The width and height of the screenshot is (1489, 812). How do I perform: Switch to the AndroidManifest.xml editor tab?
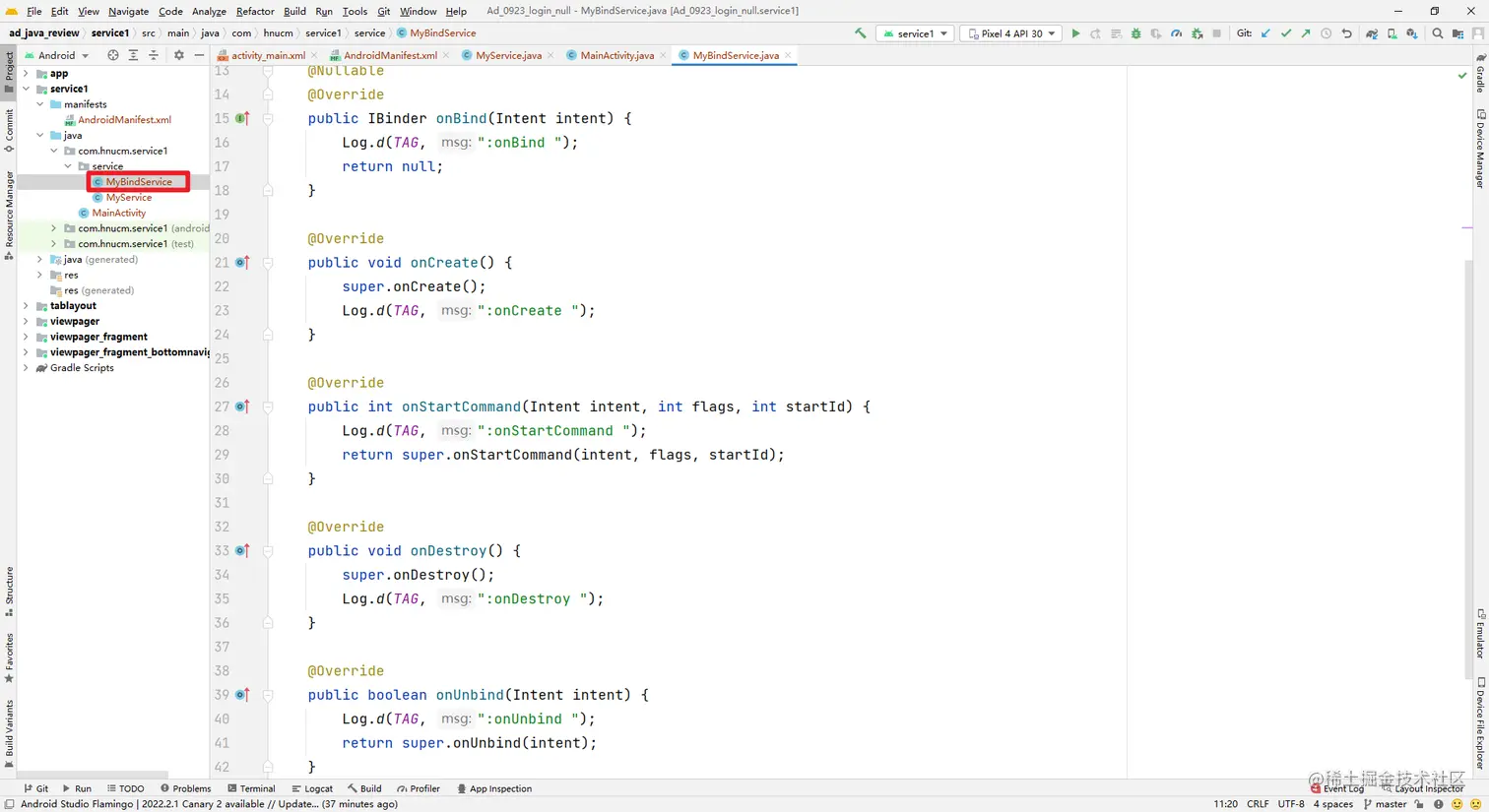pyautogui.click(x=390, y=55)
